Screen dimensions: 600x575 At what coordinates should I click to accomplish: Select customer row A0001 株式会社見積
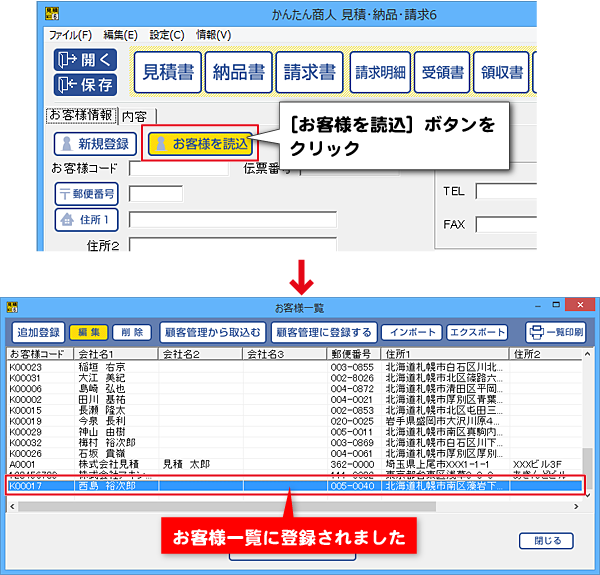point(294,464)
